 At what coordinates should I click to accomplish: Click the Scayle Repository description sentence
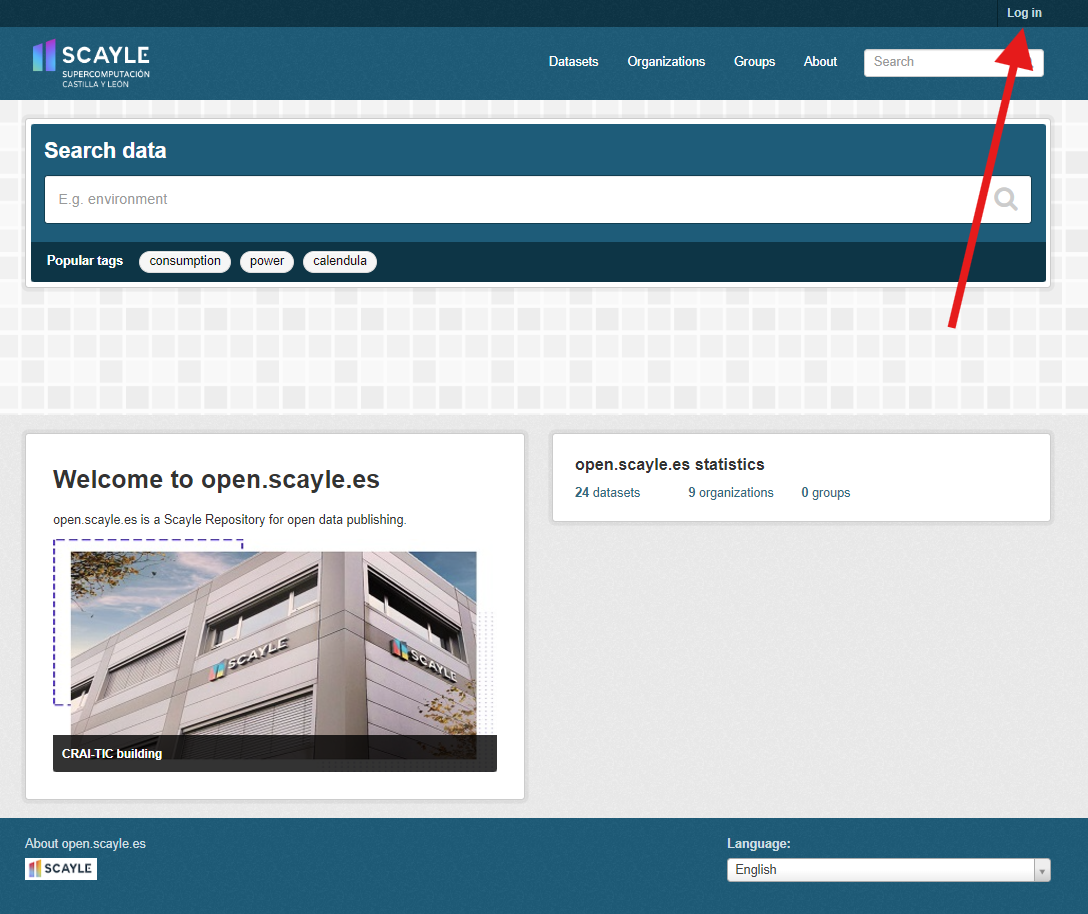tap(230, 520)
